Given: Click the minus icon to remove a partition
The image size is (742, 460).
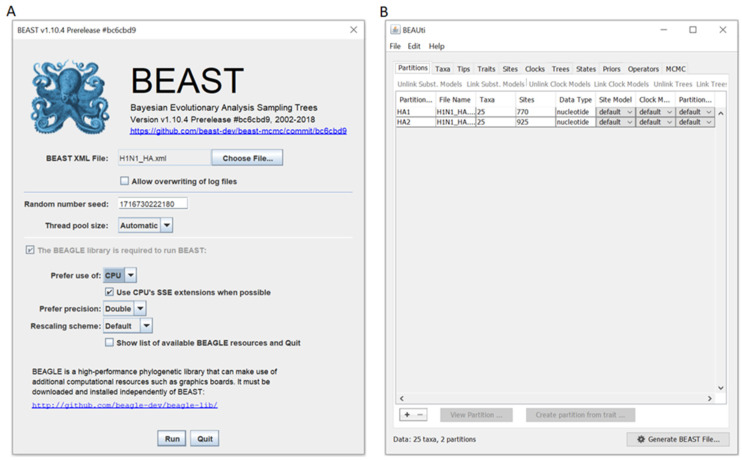Looking at the screenshot, I should [x=420, y=415].
